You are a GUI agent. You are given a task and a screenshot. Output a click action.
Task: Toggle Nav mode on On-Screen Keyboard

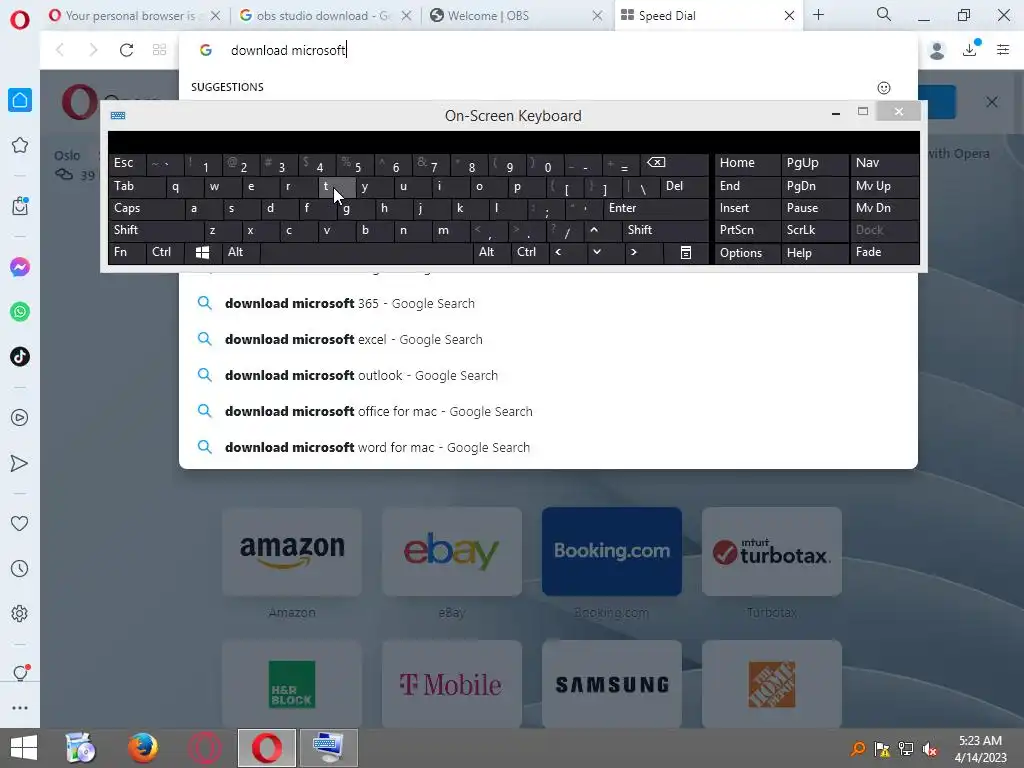pos(884,163)
